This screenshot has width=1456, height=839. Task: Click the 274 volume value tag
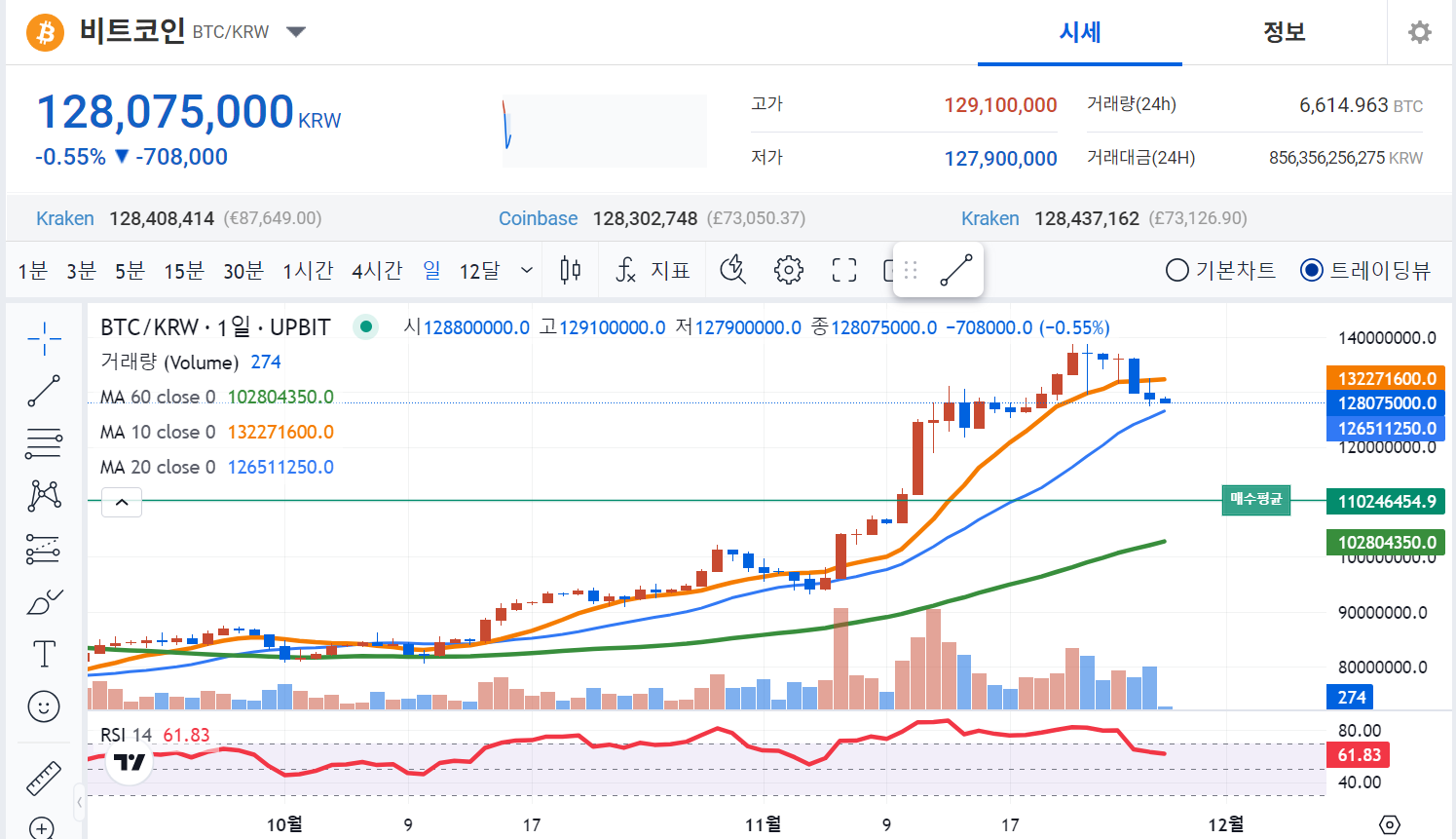1352,697
